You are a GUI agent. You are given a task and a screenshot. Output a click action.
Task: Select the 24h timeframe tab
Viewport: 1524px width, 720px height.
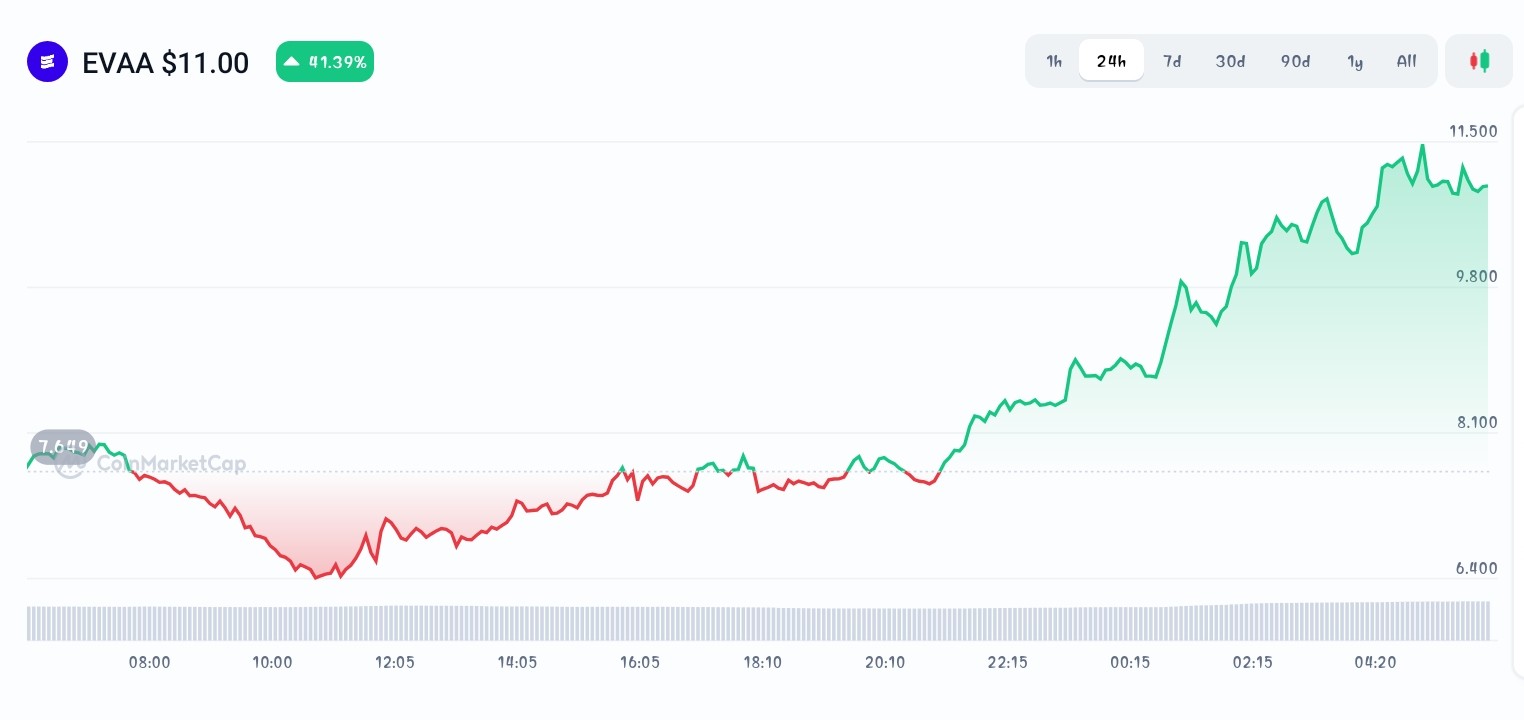click(1111, 61)
